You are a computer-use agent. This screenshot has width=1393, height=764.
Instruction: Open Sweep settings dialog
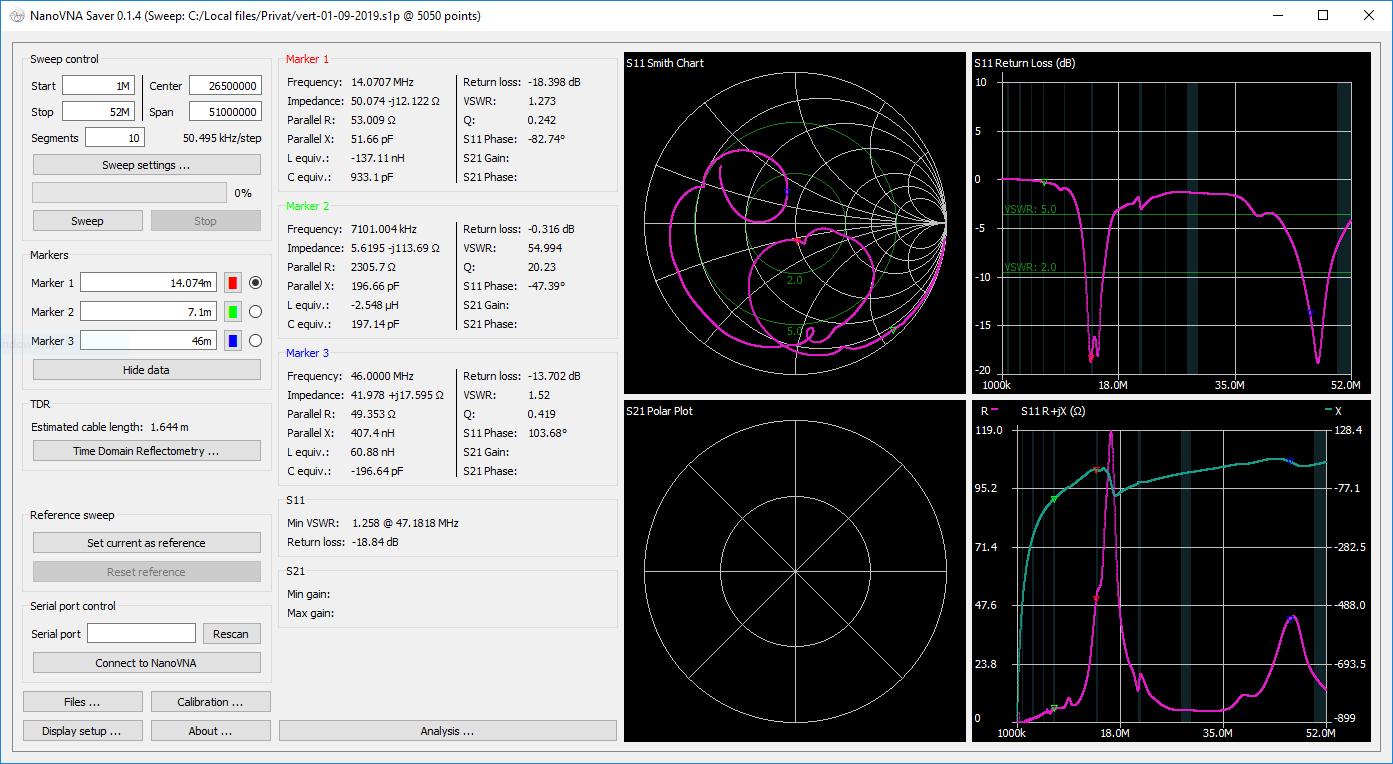tap(146, 165)
